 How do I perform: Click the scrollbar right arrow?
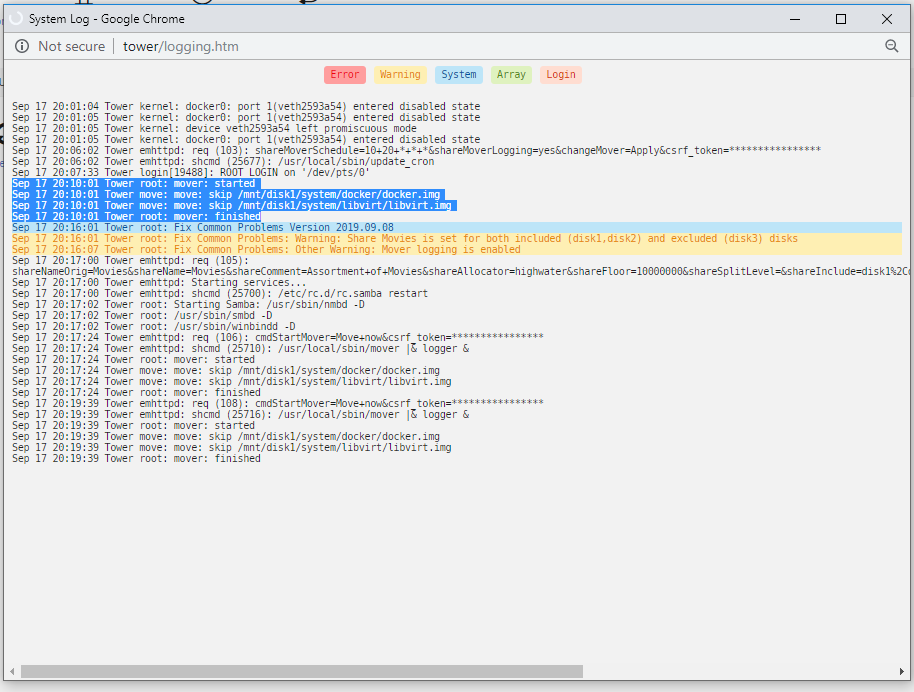902,672
